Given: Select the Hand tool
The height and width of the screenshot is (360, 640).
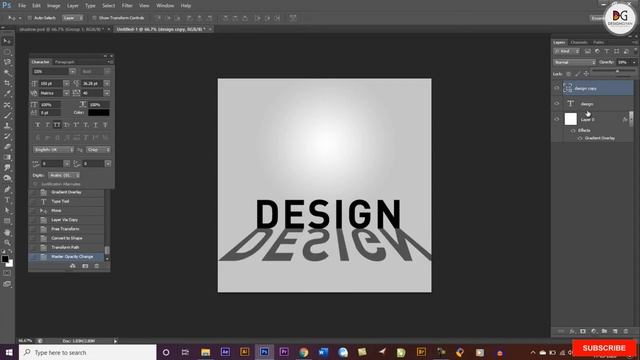Looking at the screenshot, I should tap(7, 232).
